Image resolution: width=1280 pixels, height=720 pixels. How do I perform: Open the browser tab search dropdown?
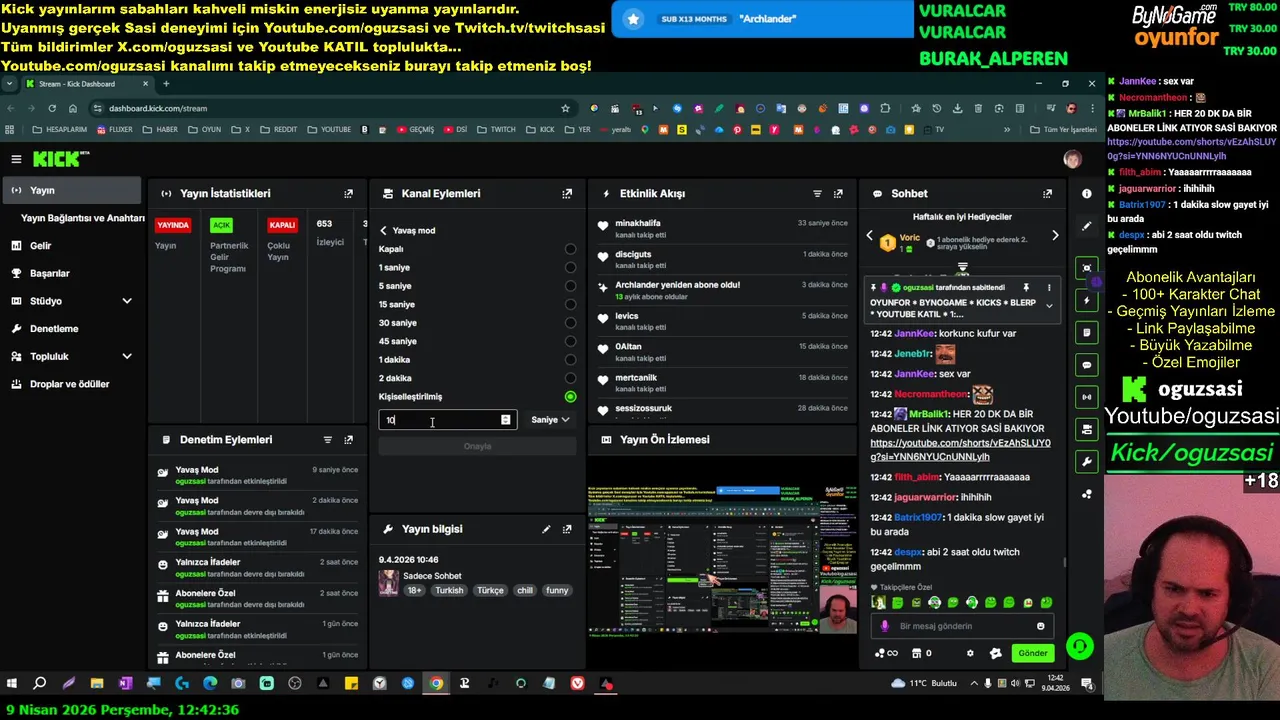(x=9, y=84)
